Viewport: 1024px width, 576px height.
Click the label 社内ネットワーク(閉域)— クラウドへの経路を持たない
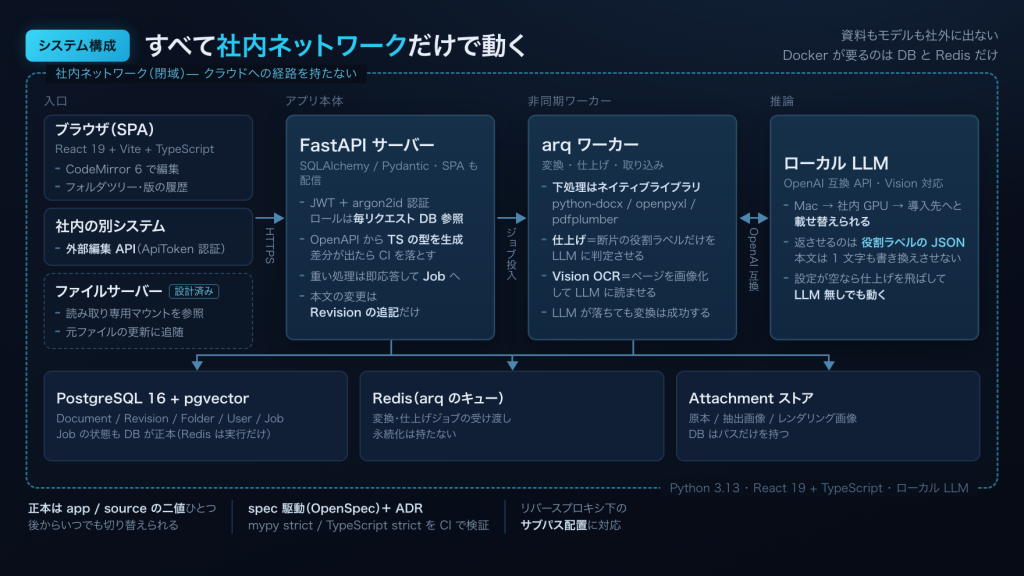[x=206, y=73]
